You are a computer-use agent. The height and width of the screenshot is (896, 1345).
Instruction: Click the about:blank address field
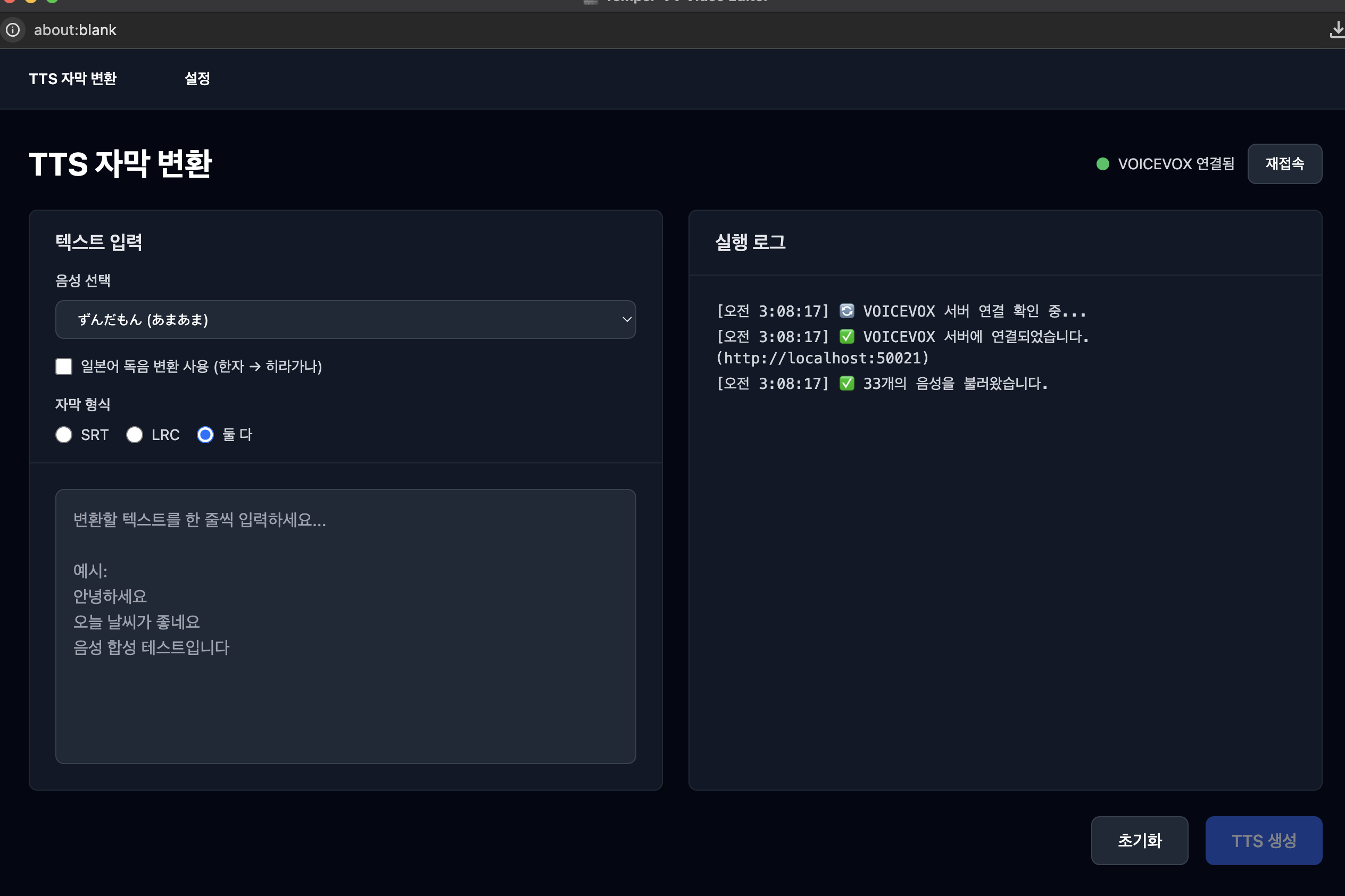coord(75,30)
